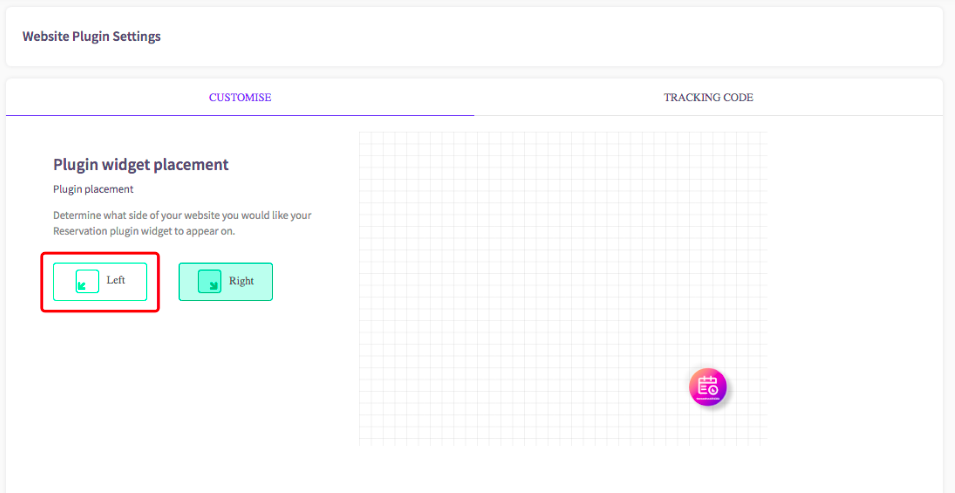Click the Plugin placement subtitle text
The image size is (955, 493).
point(93,190)
